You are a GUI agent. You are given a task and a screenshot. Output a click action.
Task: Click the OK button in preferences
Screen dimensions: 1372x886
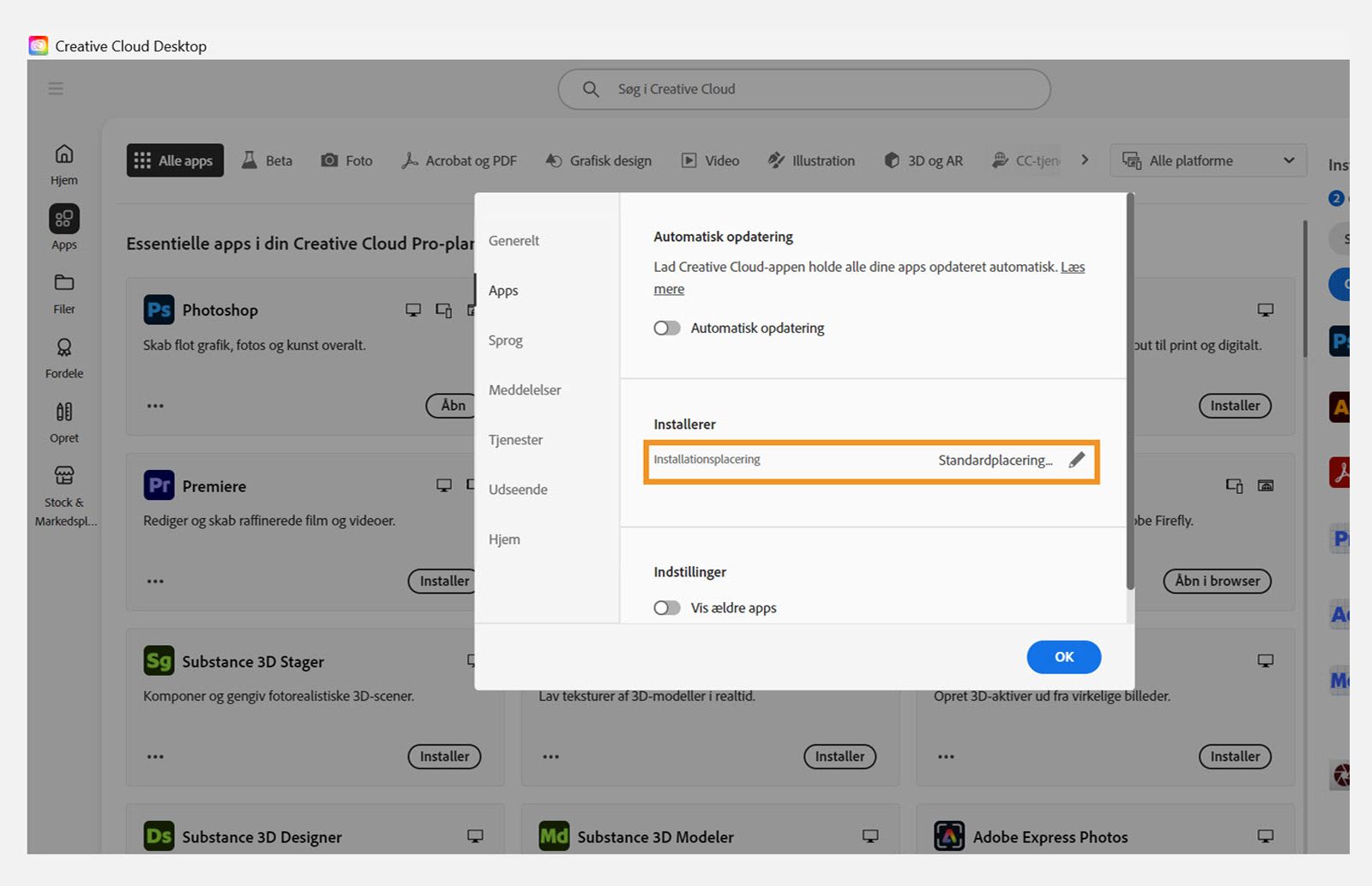point(1064,657)
